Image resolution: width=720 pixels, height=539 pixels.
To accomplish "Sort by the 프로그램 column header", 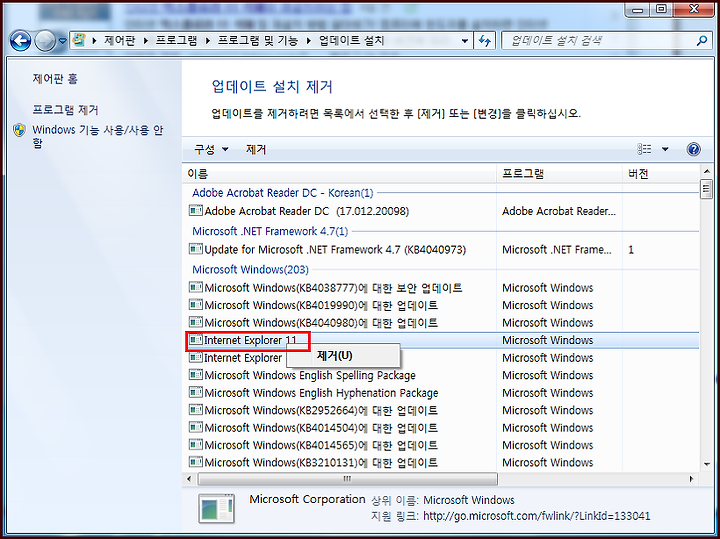I will [x=559, y=174].
